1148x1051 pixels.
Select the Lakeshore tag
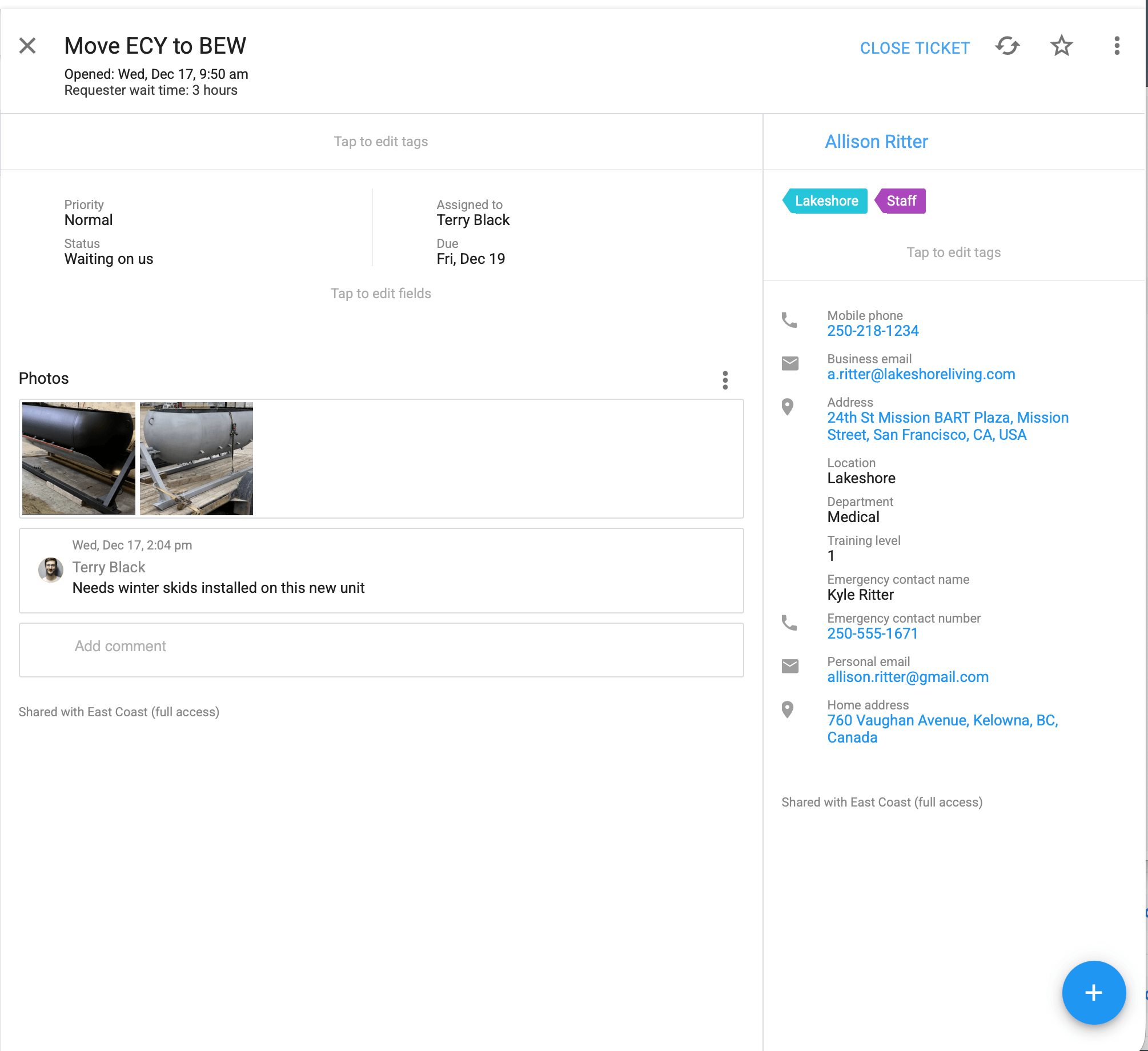click(x=826, y=201)
